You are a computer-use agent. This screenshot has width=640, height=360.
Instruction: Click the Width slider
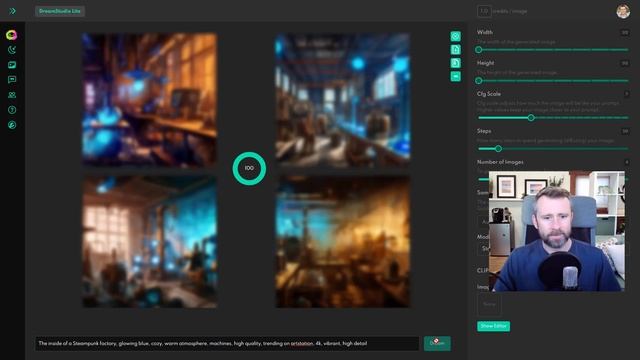[553, 50]
